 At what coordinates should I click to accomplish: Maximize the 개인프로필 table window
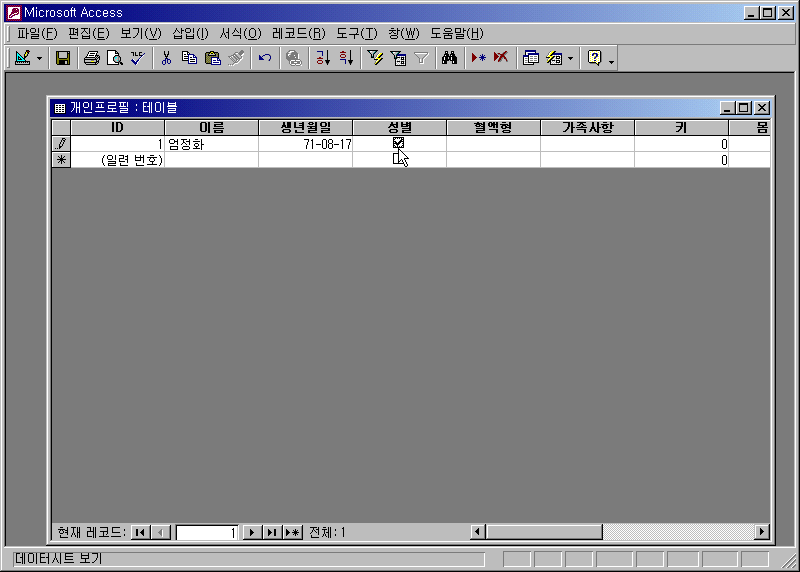[x=744, y=108]
